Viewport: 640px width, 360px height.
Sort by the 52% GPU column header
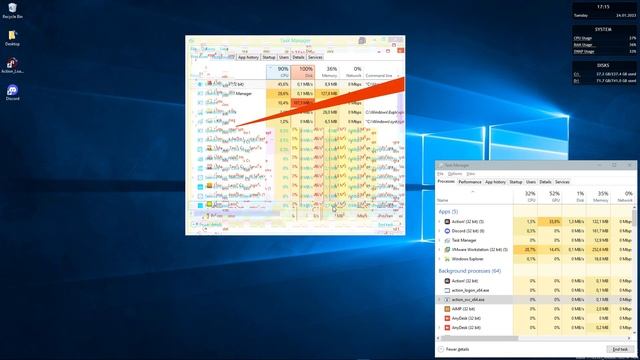pos(549,196)
